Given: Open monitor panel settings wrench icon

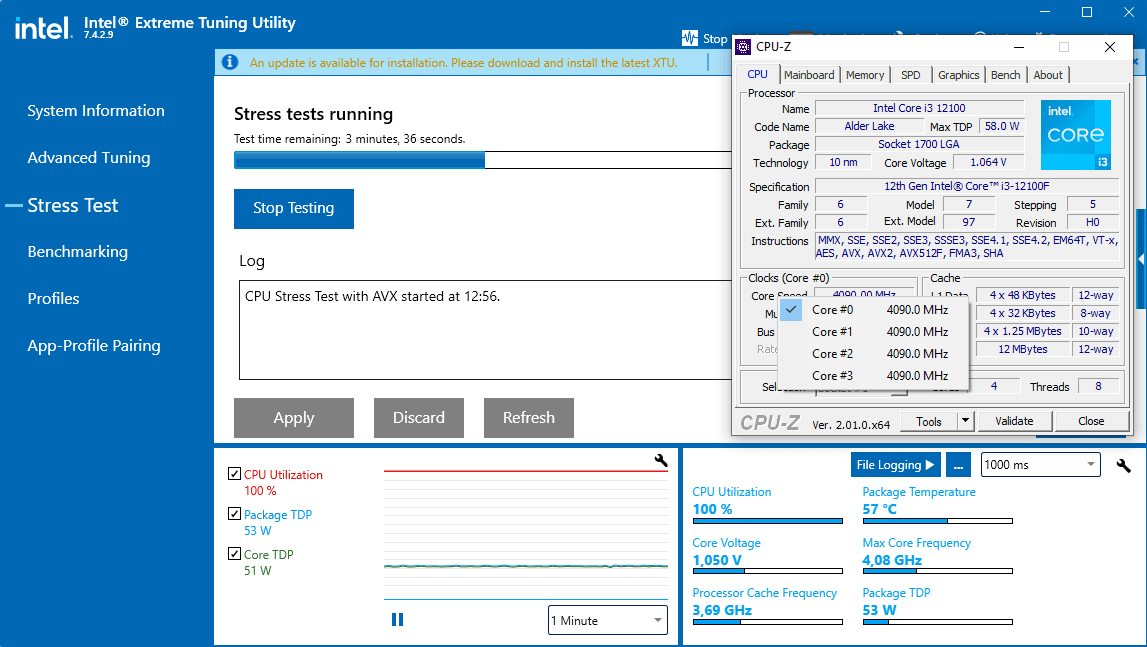Looking at the screenshot, I should tap(1124, 465).
